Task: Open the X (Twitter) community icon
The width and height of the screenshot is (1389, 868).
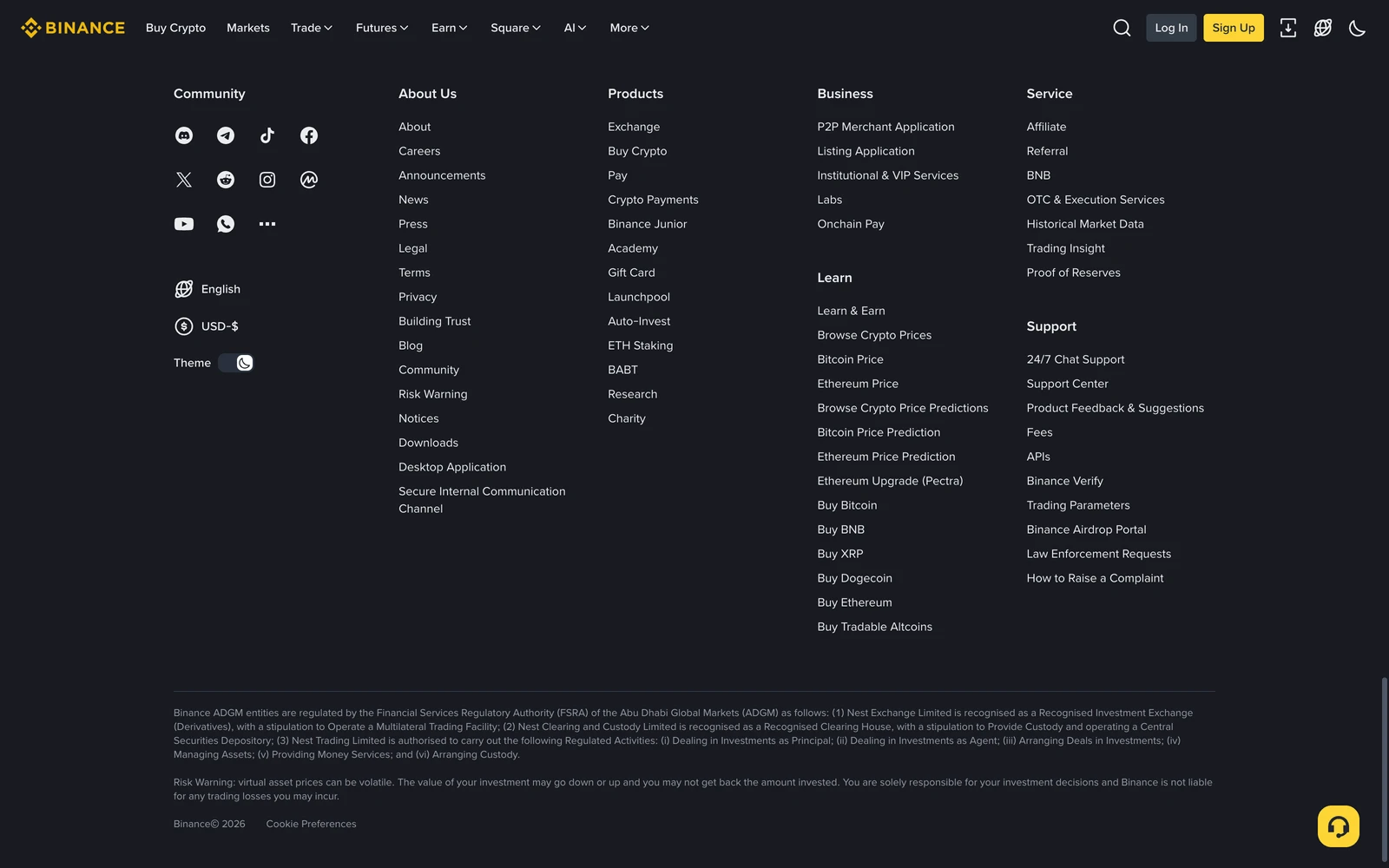Action: (184, 180)
